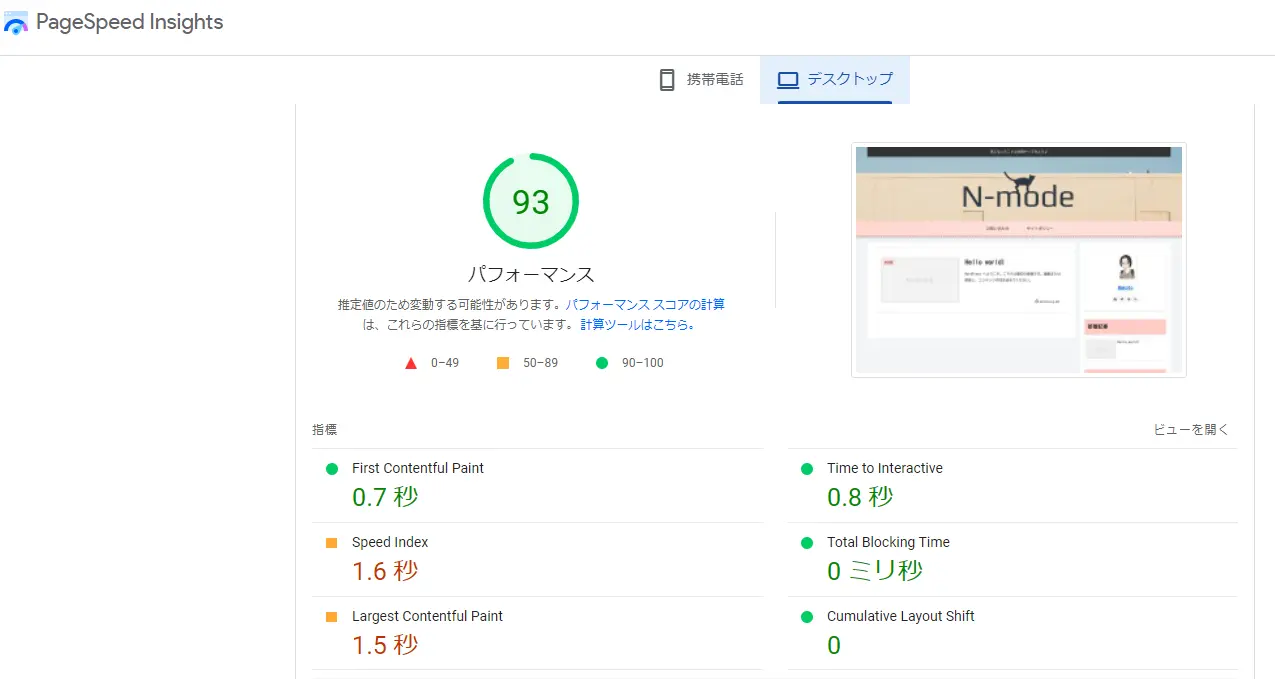Click orange square beside Largest Contentful Paint

coord(332,617)
